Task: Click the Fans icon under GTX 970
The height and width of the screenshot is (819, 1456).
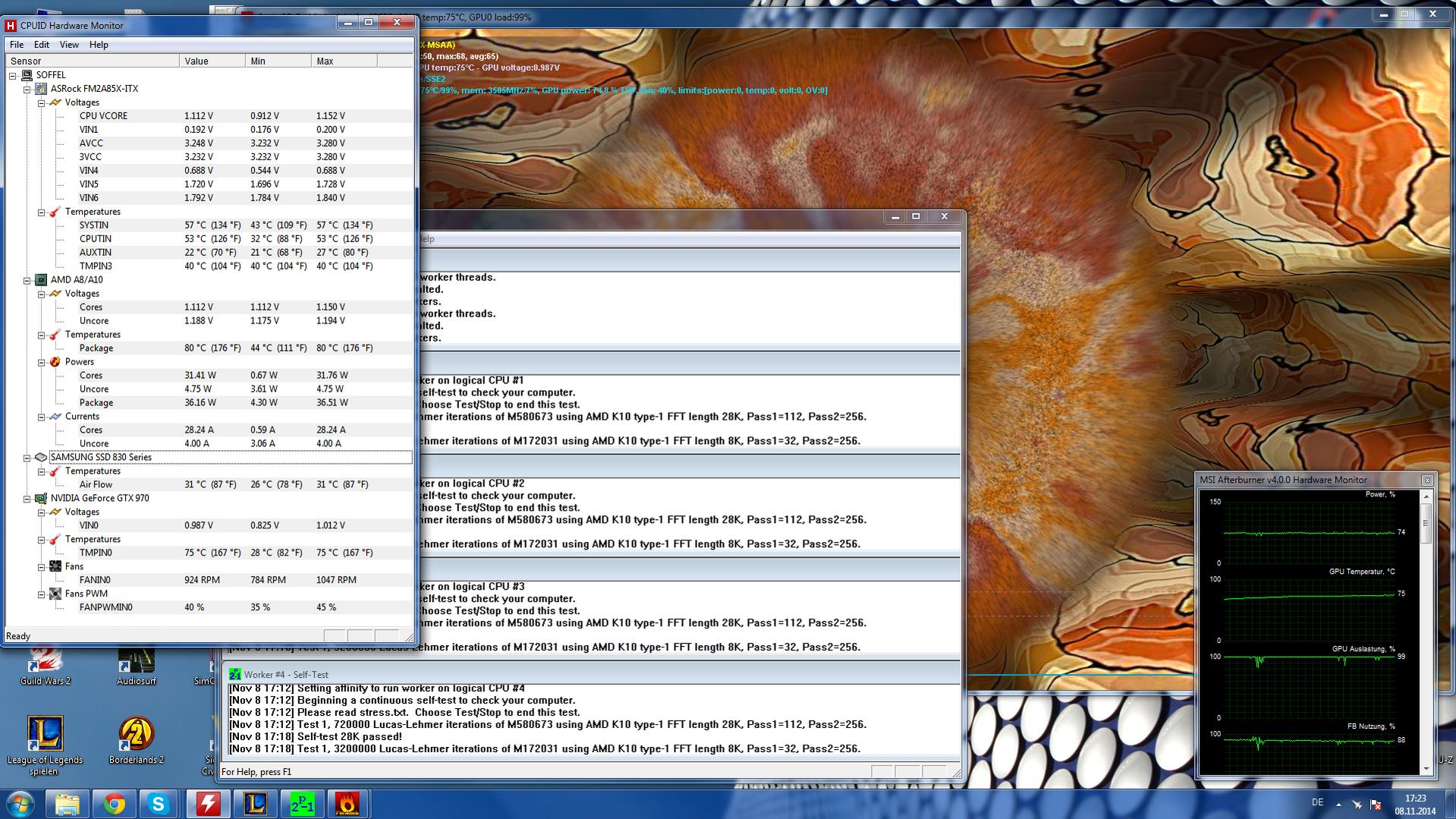Action: (55, 567)
